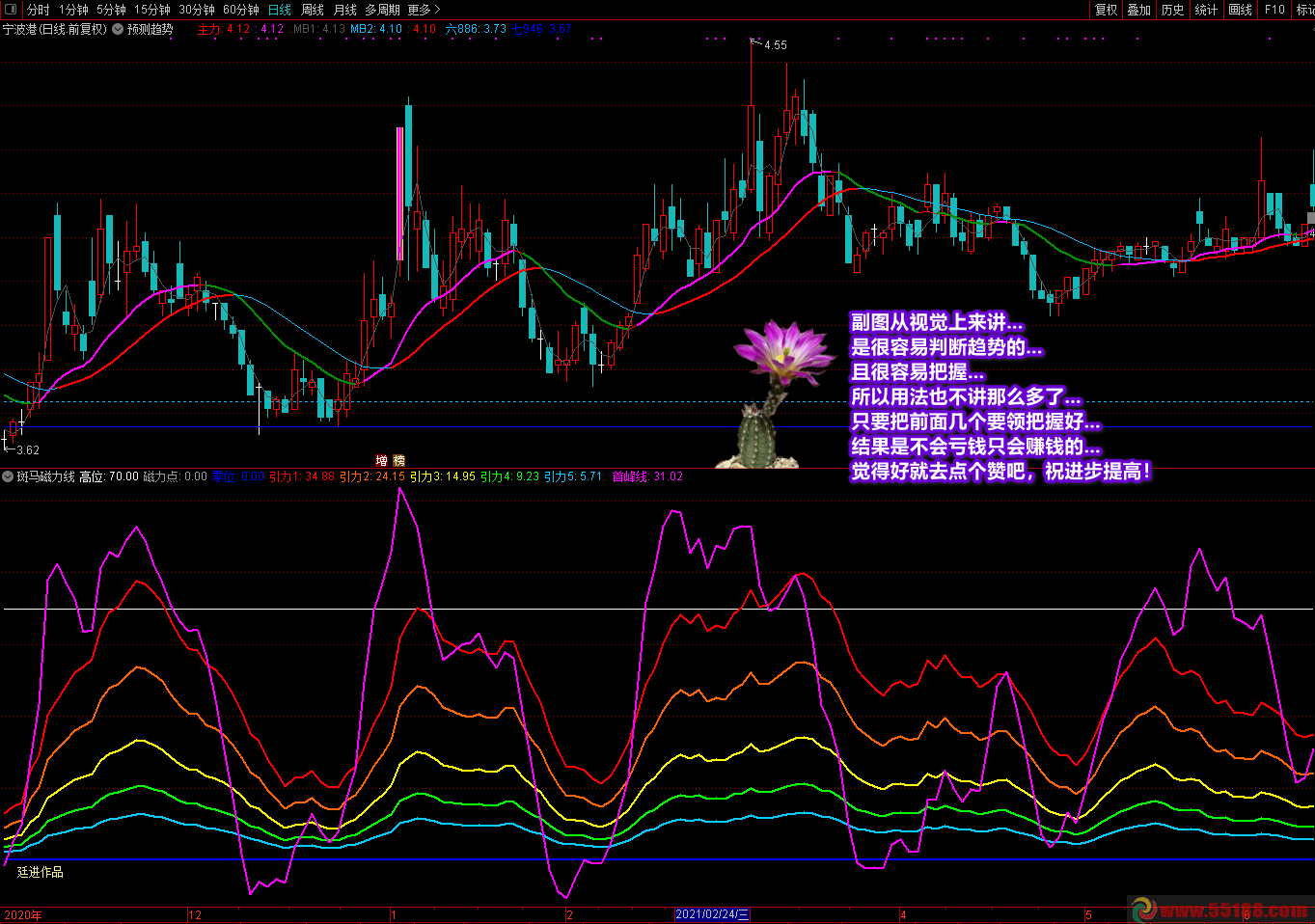Click the 2021/02/24 date marker on timeline
This screenshot has width=1315, height=924.
click(x=712, y=914)
